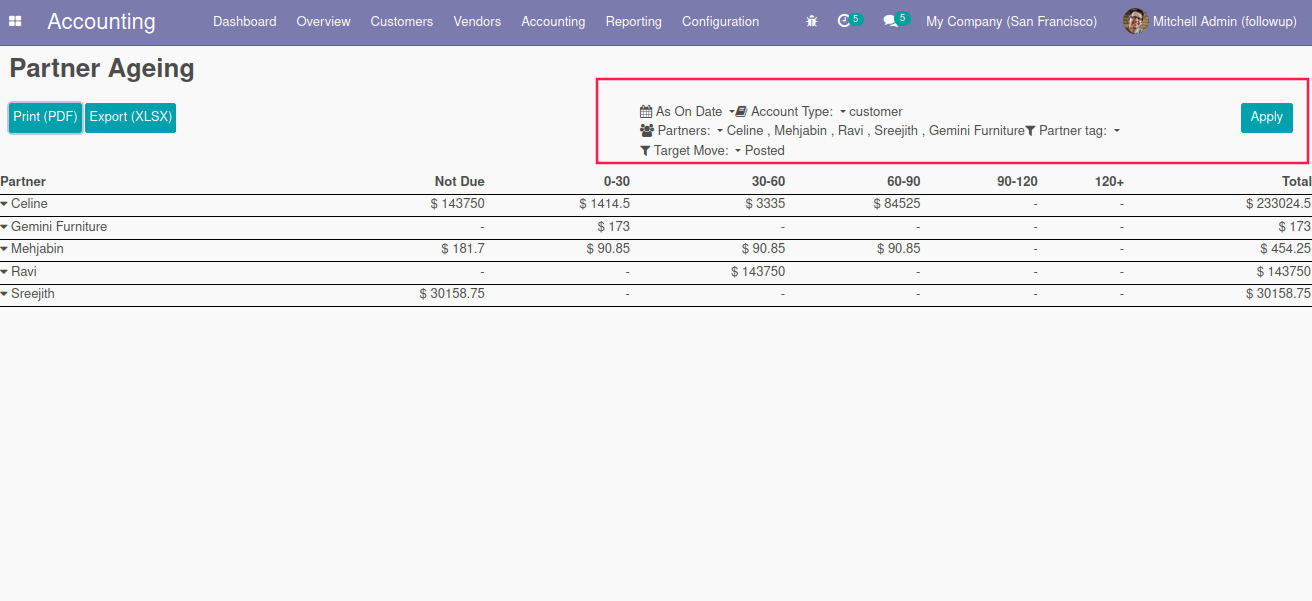Click Celine 60-90 value $ 84525
This screenshot has width=1312, height=601.
click(898, 204)
